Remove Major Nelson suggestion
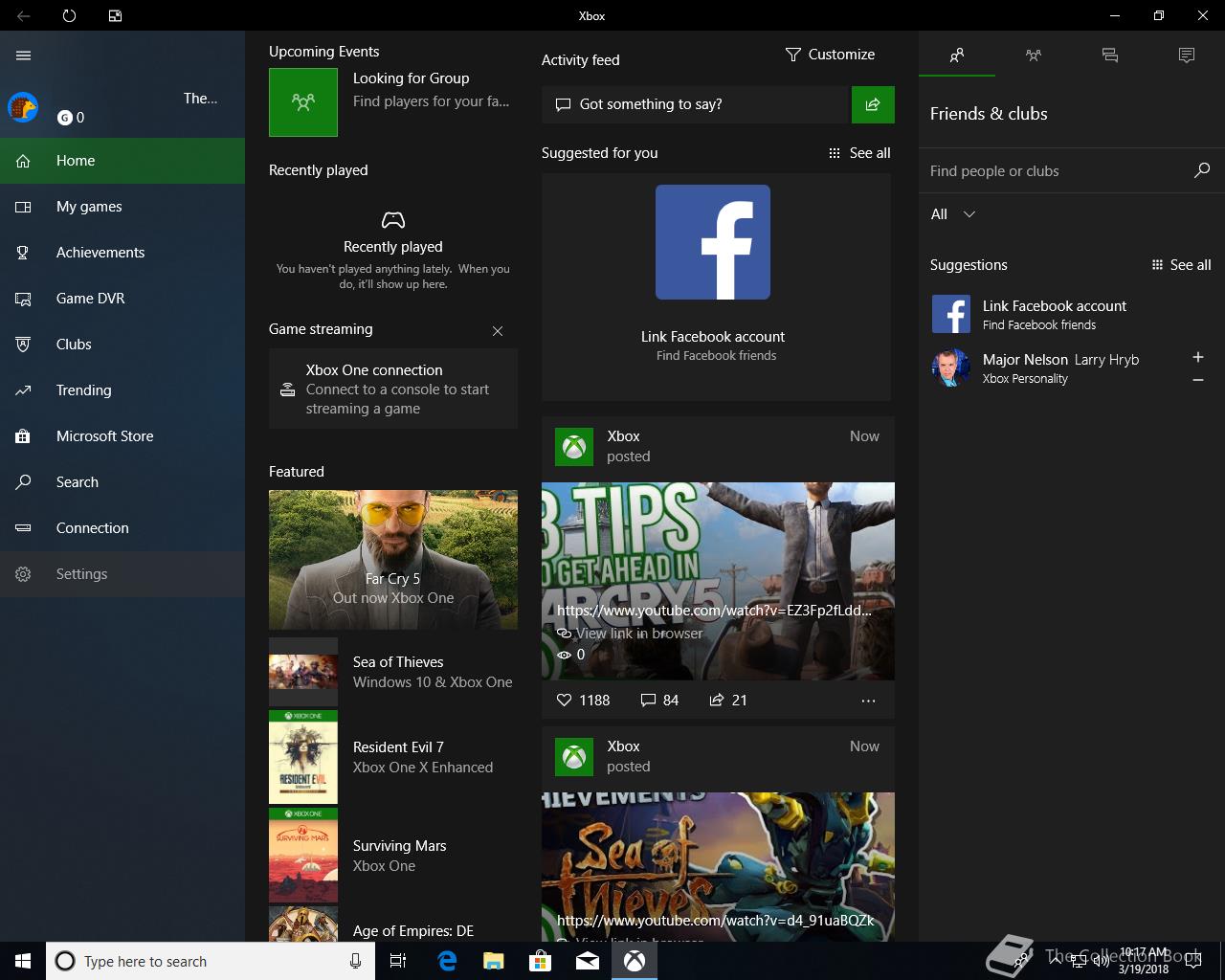Image resolution: width=1225 pixels, height=980 pixels. coord(1198,381)
